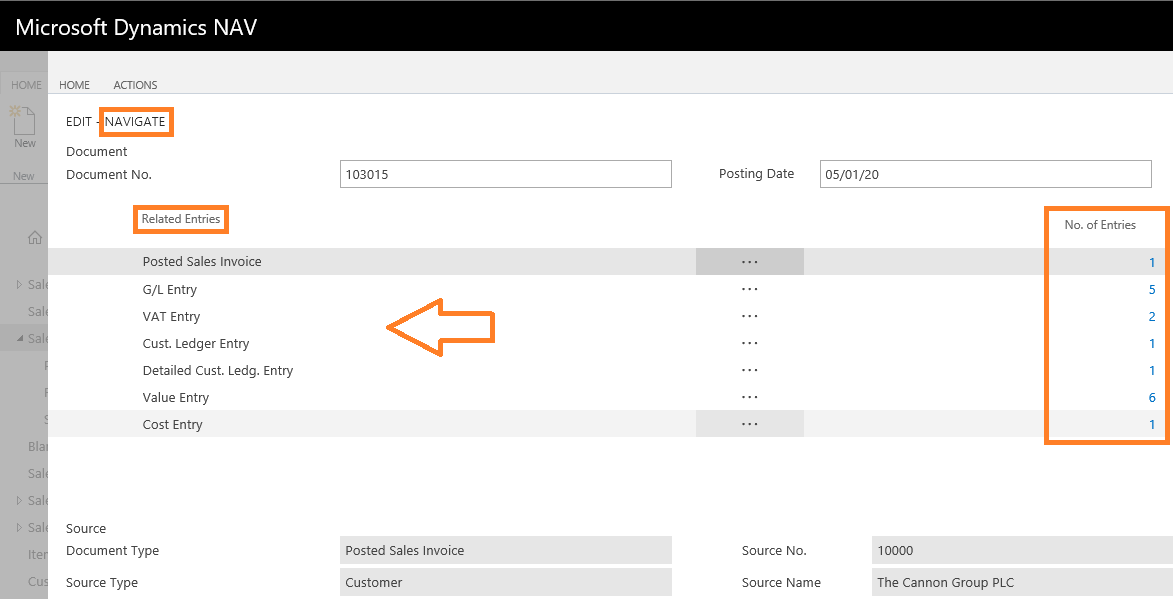Image resolution: width=1173 pixels, height=599 pixels.
Task: Click the Document No. field containing 103015
Action: 506,174
